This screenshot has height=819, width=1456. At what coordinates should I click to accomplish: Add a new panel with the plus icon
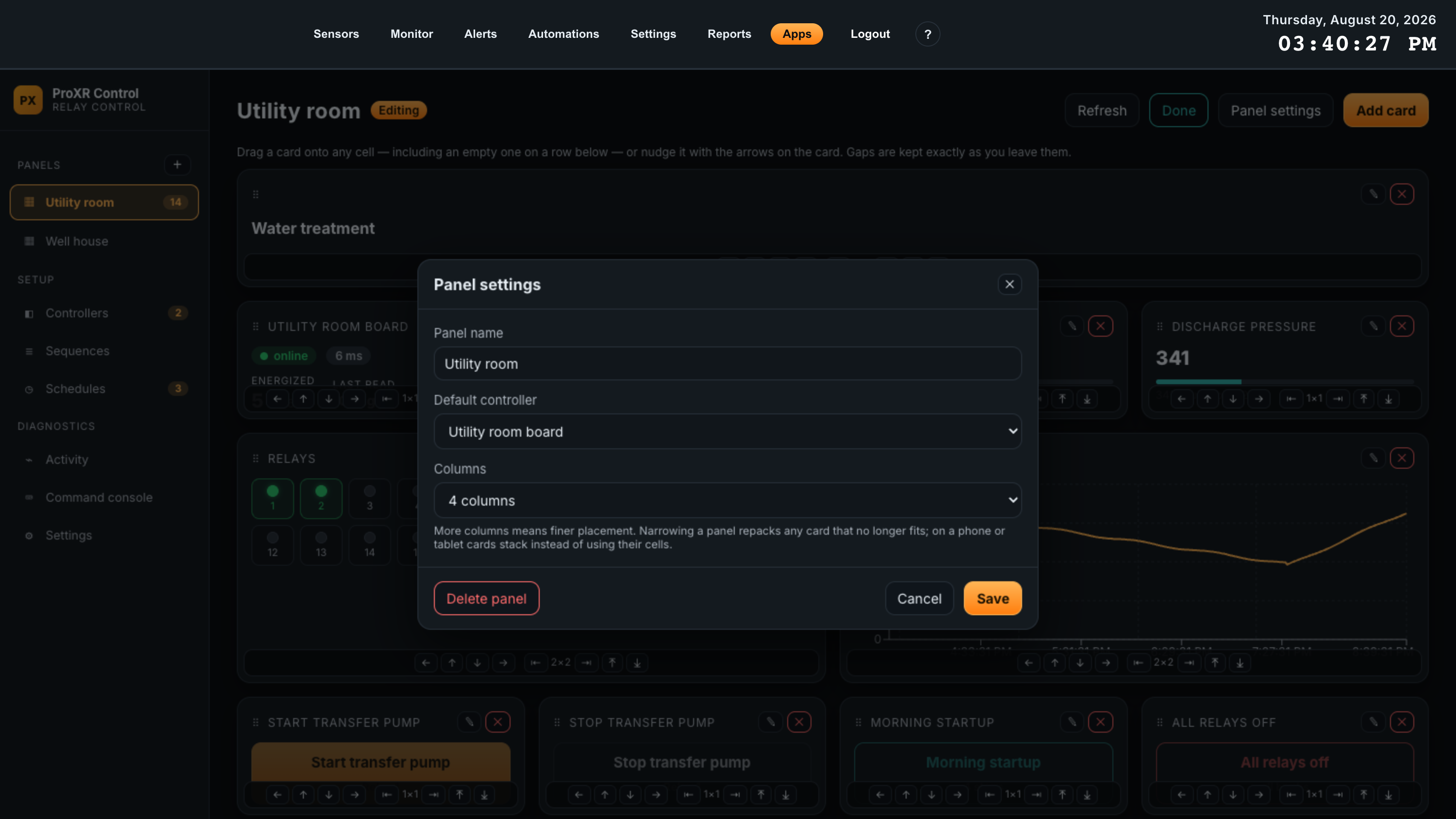click(177, 164)
